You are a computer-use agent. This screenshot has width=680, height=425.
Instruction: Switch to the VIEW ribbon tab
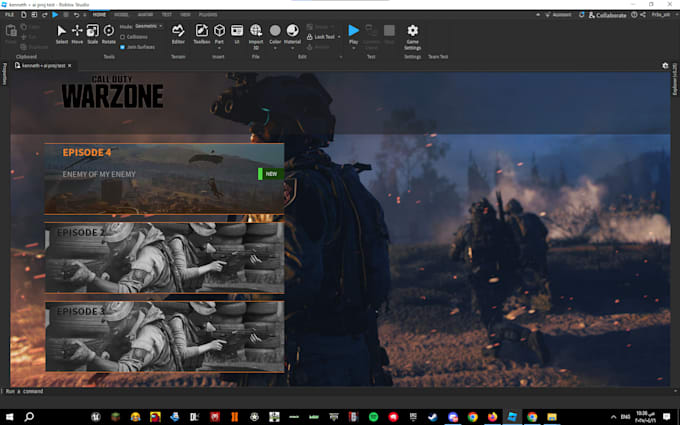pos(185,15)
